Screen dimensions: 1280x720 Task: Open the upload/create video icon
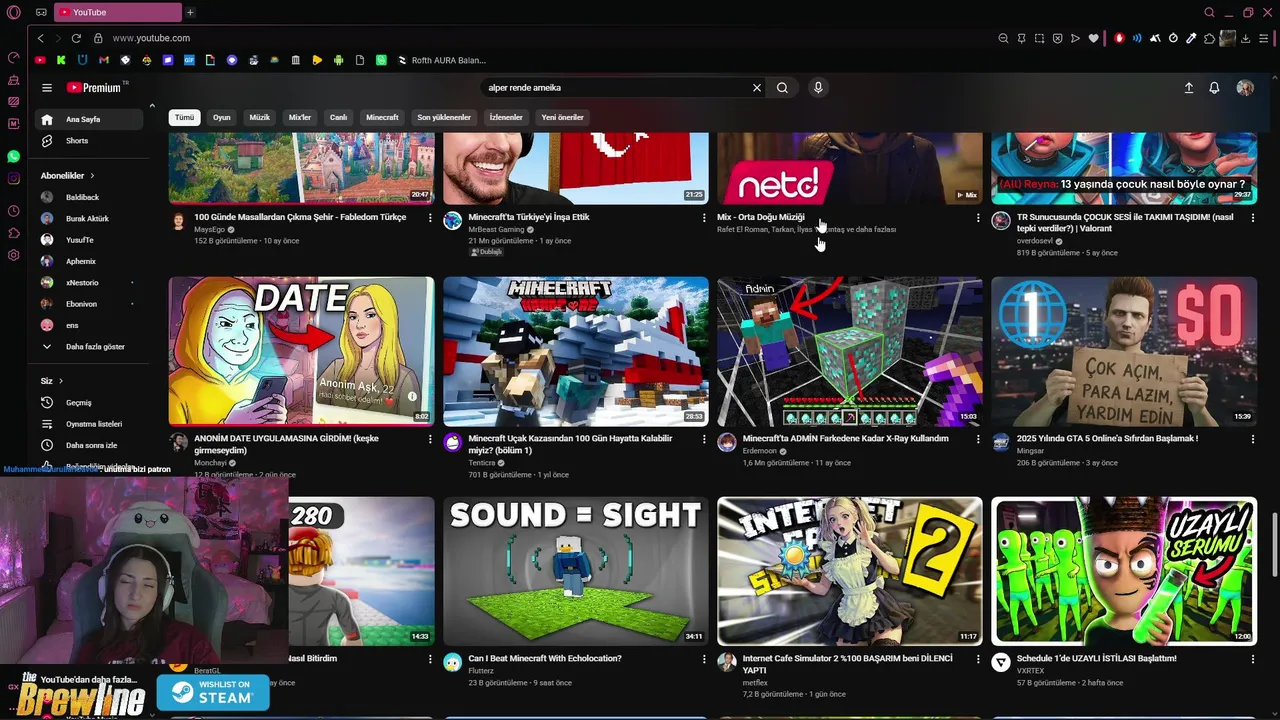(x=1189, y=88)
